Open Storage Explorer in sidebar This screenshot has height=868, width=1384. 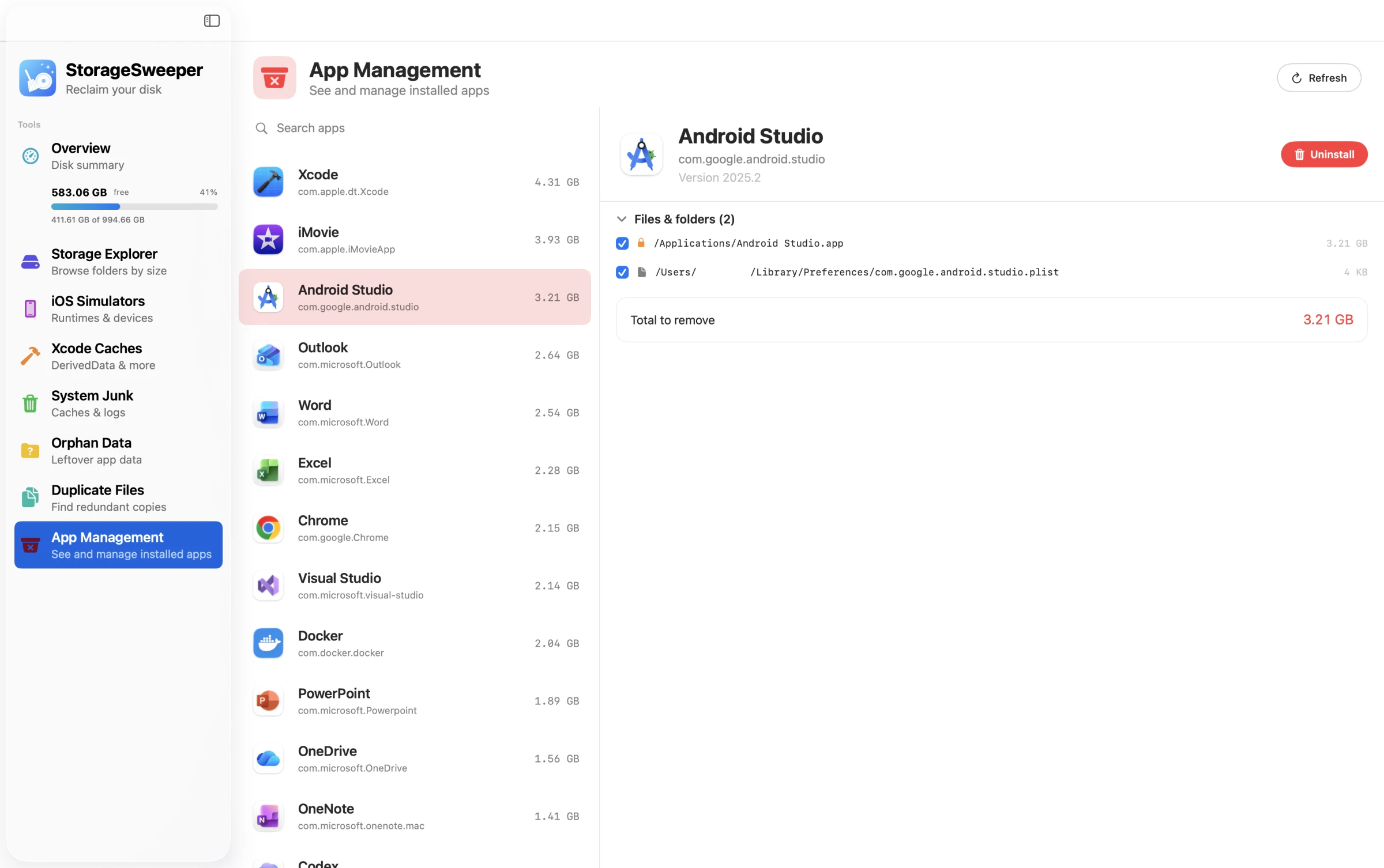coord(118,262)
